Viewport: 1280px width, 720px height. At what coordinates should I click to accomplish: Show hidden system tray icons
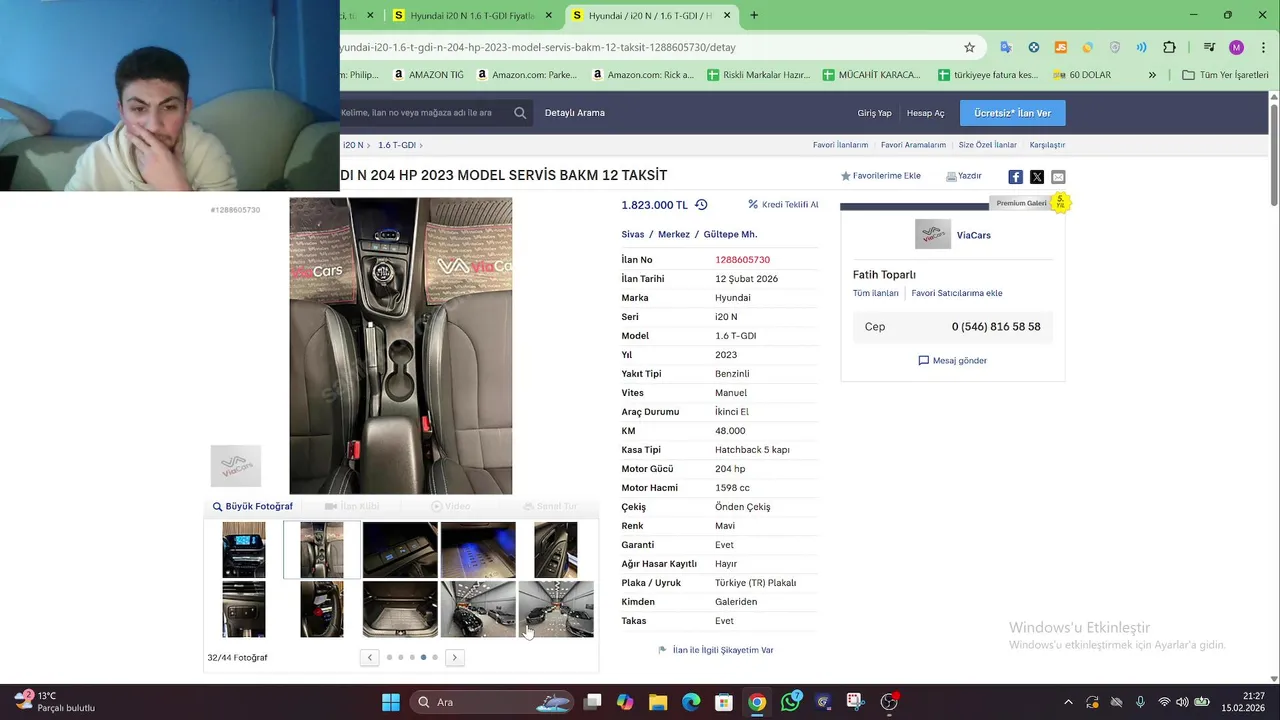pyautogui.click(x=1068, y=702)
